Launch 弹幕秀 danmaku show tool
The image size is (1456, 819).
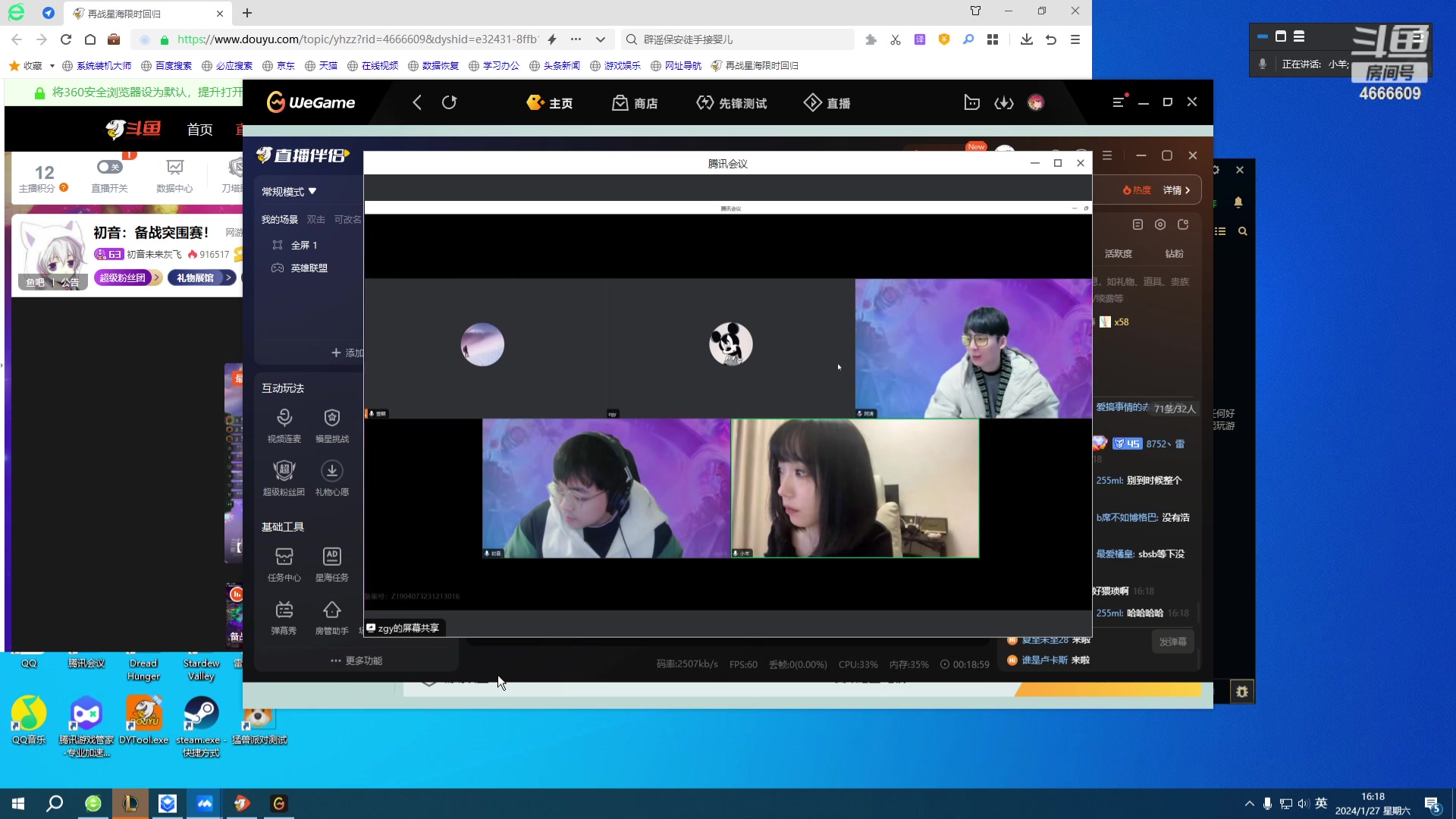coord(284,610)
